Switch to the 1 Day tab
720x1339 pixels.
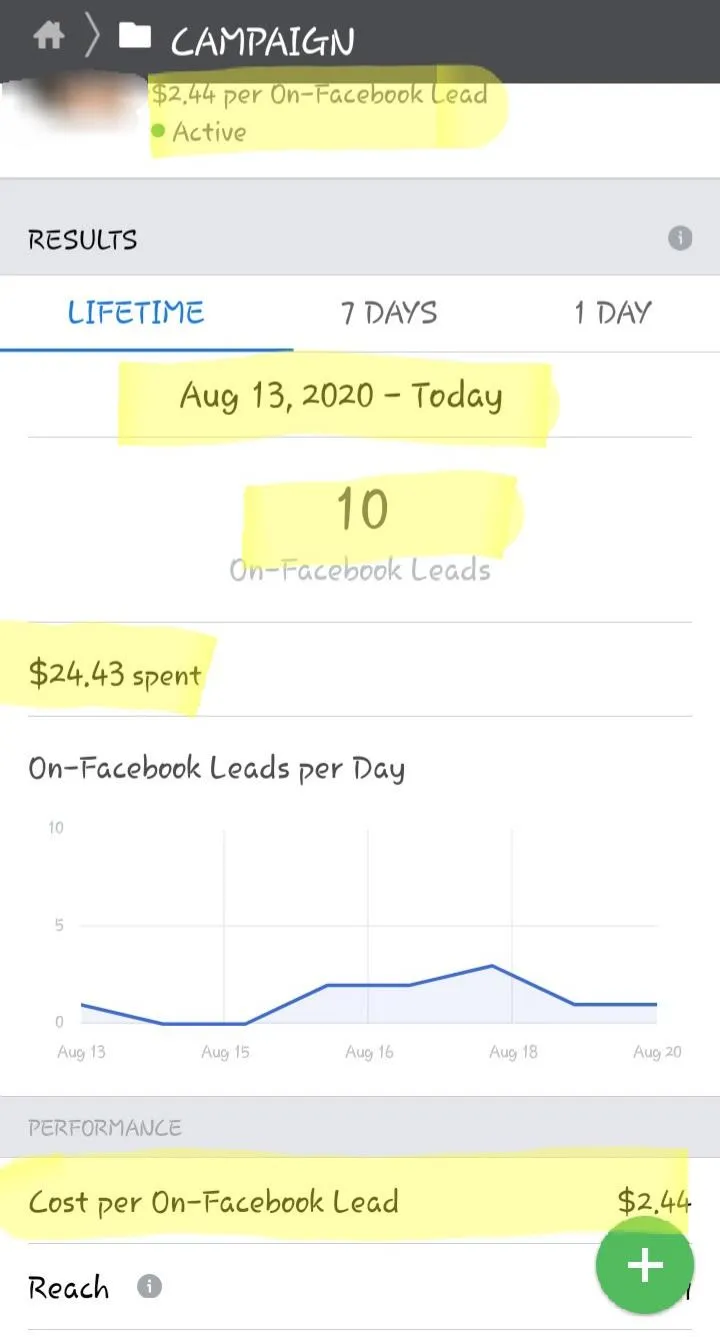tap(612, 312)
